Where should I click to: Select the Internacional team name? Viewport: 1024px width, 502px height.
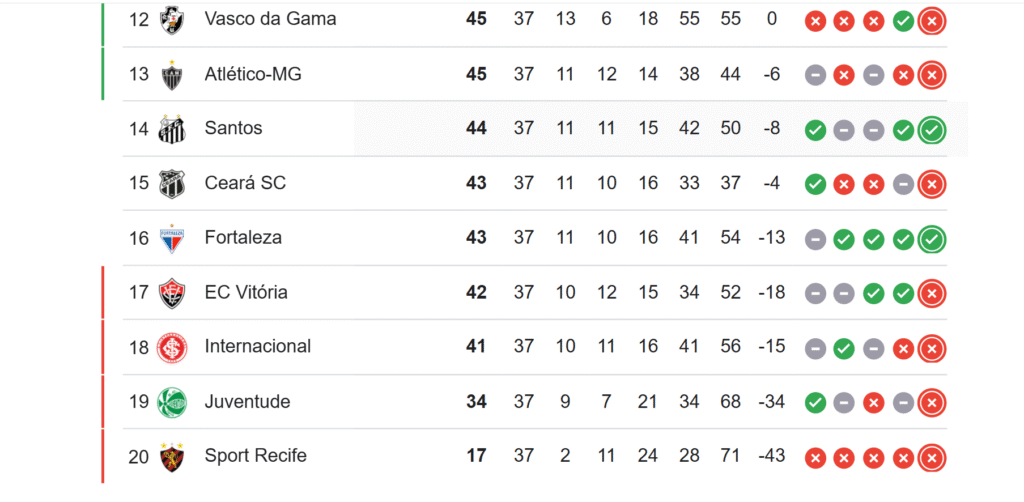coord(257,346)
